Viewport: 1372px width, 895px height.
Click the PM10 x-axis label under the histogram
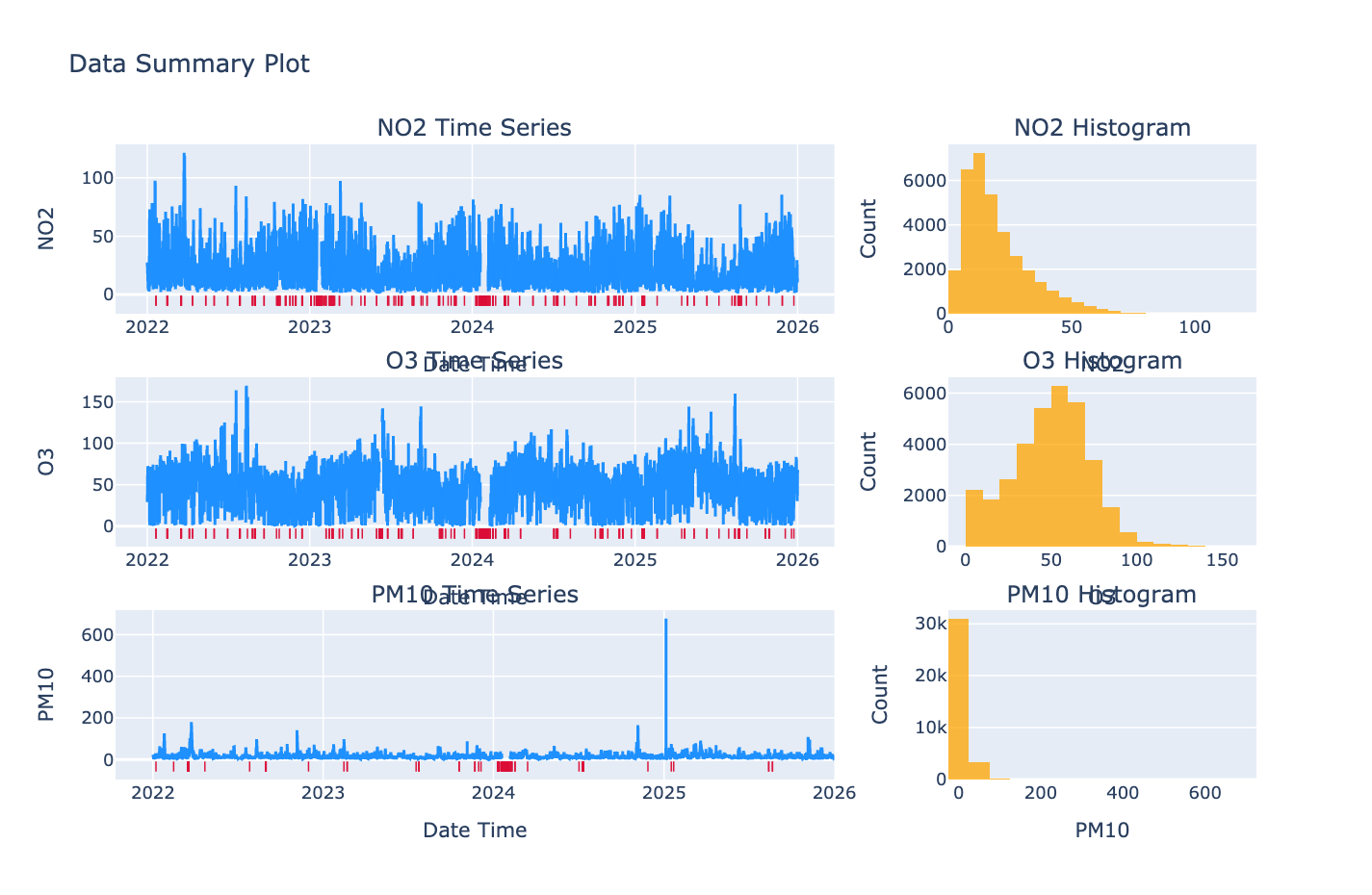[1102, 831]
